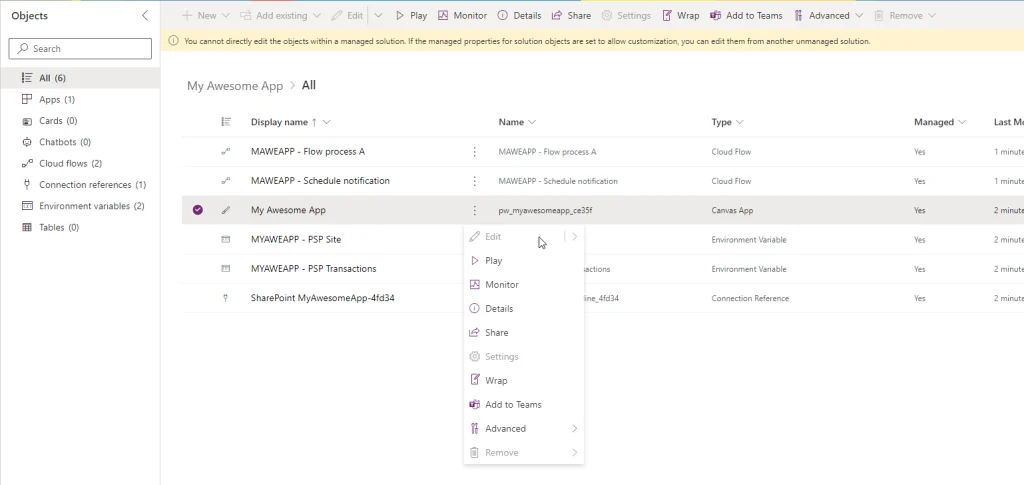Choose Monitor in the context menu
The width and height of the screenshot is (1024, 485).
click(x=524, y=285)
